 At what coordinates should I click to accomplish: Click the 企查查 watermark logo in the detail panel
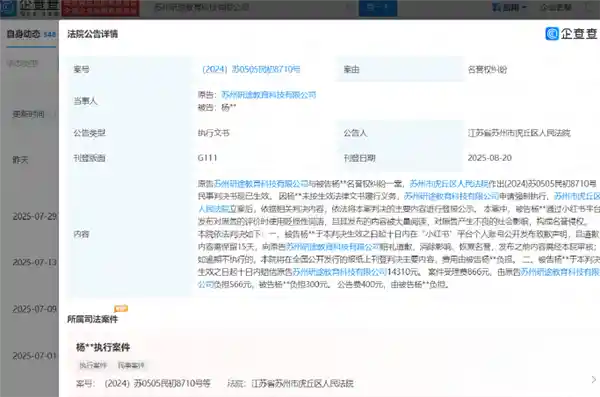(571, 34)
